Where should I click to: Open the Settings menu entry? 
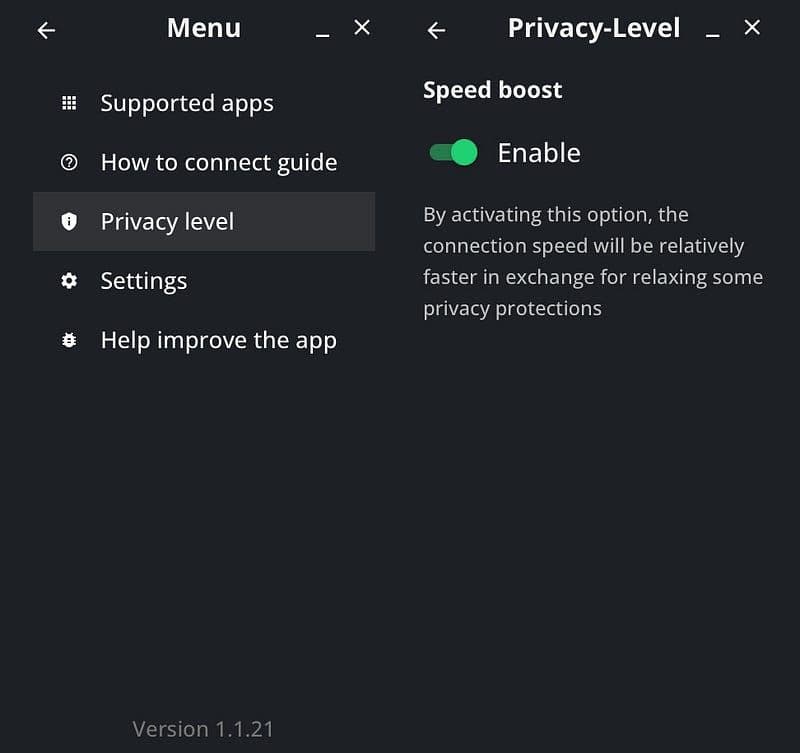pyautogui.click(x=144, y=281)
